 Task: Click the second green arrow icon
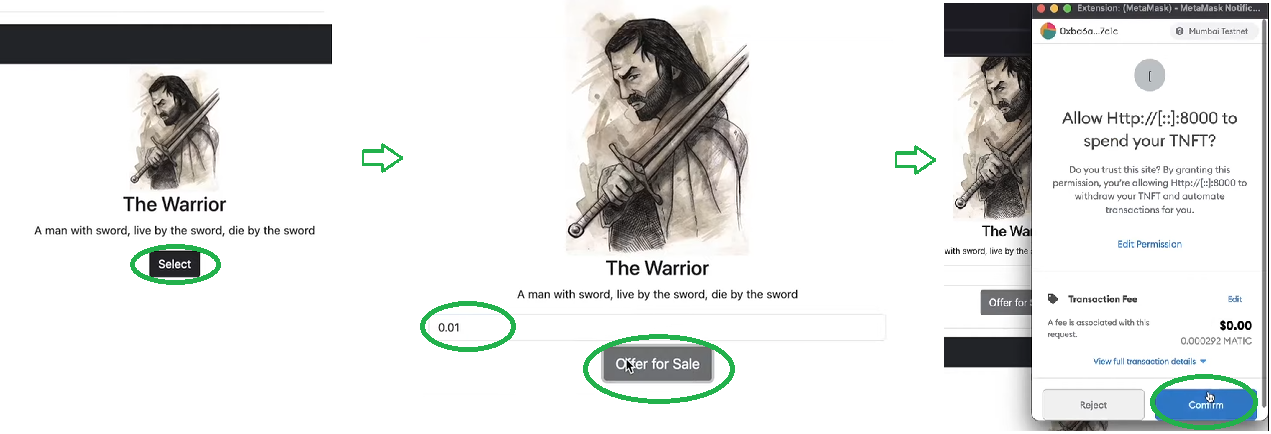(915, 160)
